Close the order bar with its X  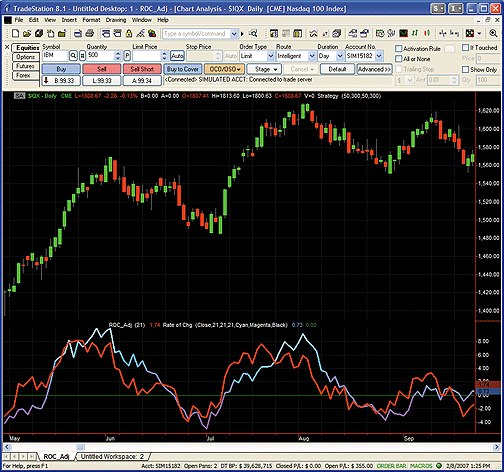7,48
